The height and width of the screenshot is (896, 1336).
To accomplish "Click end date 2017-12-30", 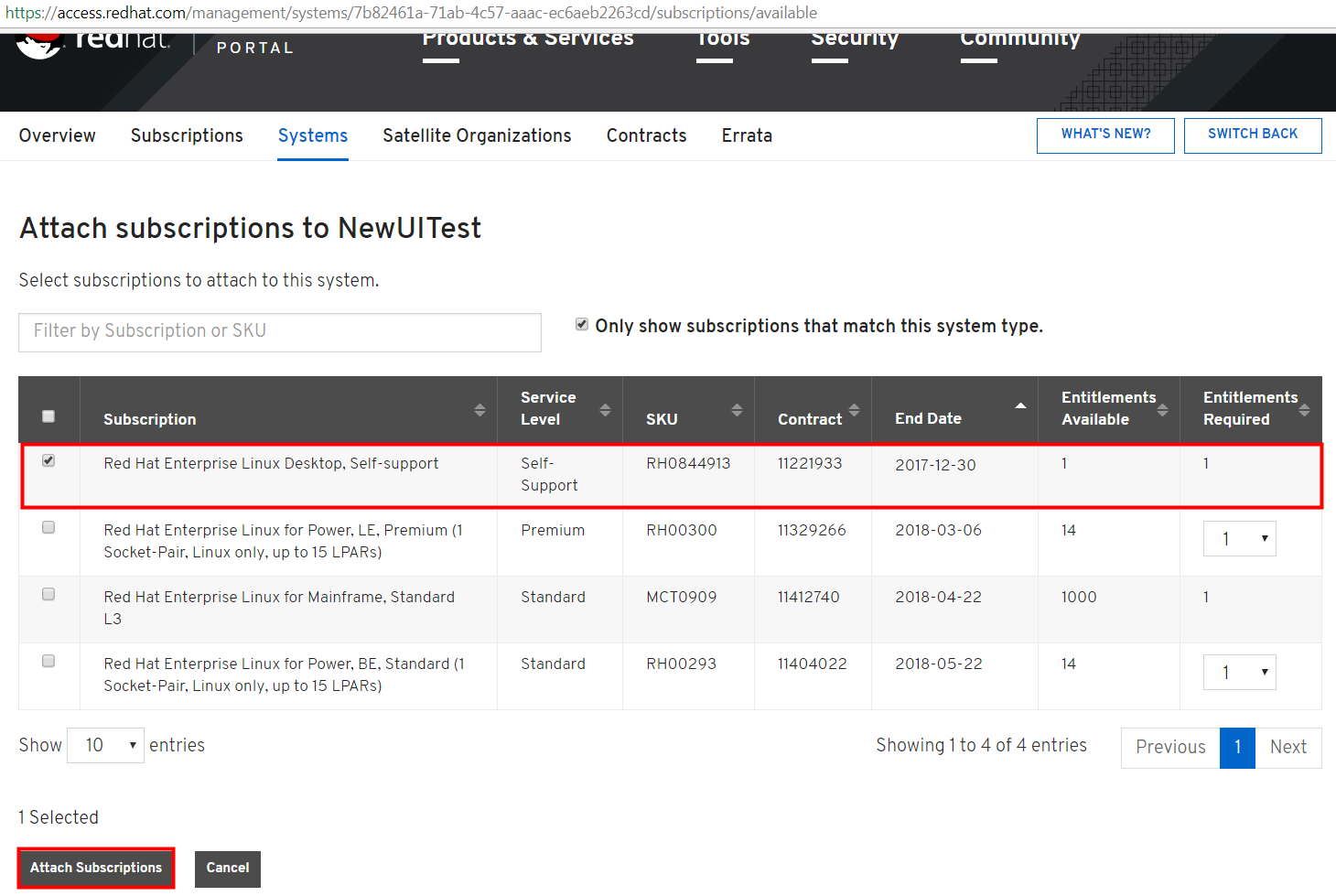I will (935, 464).
